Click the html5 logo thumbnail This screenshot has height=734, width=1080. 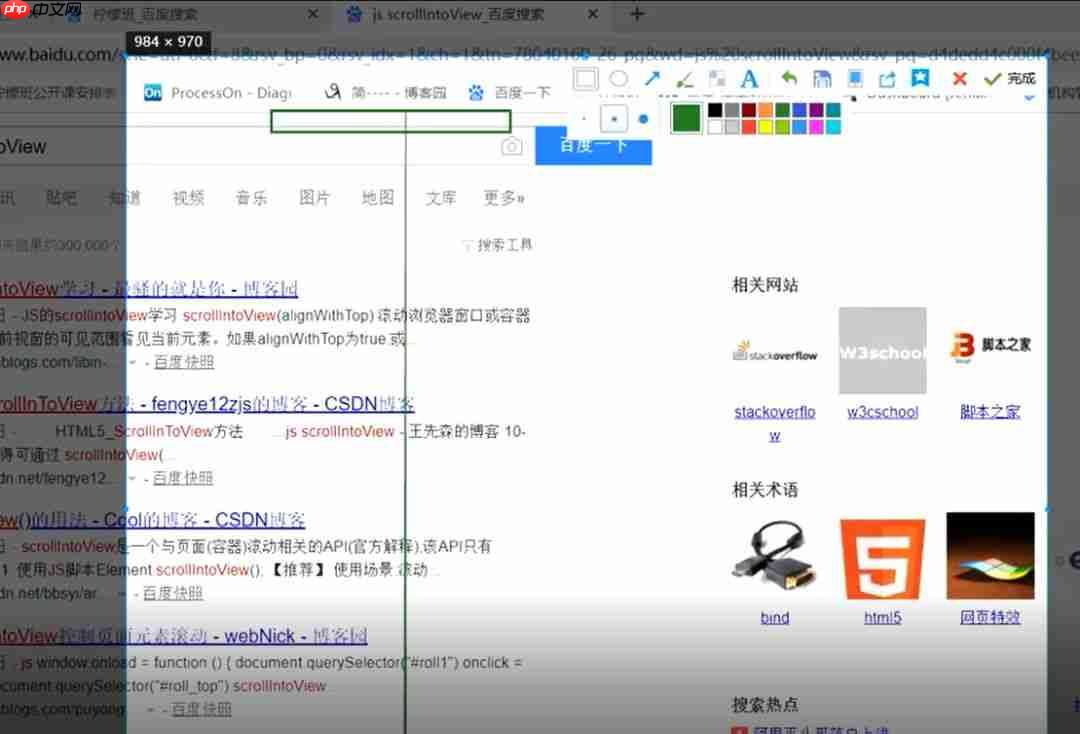coord(882,555)
